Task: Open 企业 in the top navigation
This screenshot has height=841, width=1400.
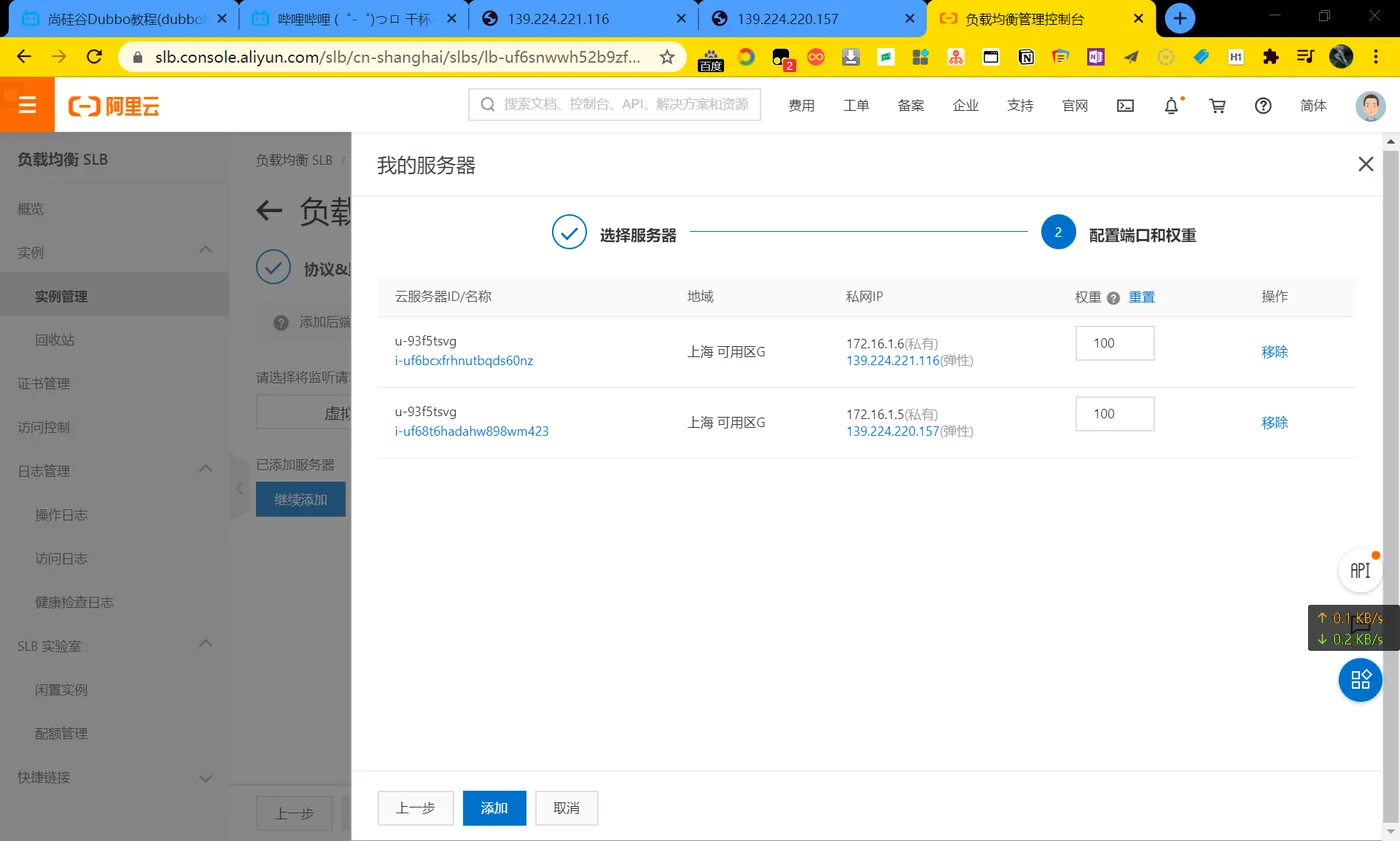Action: [x=965, y=105]
